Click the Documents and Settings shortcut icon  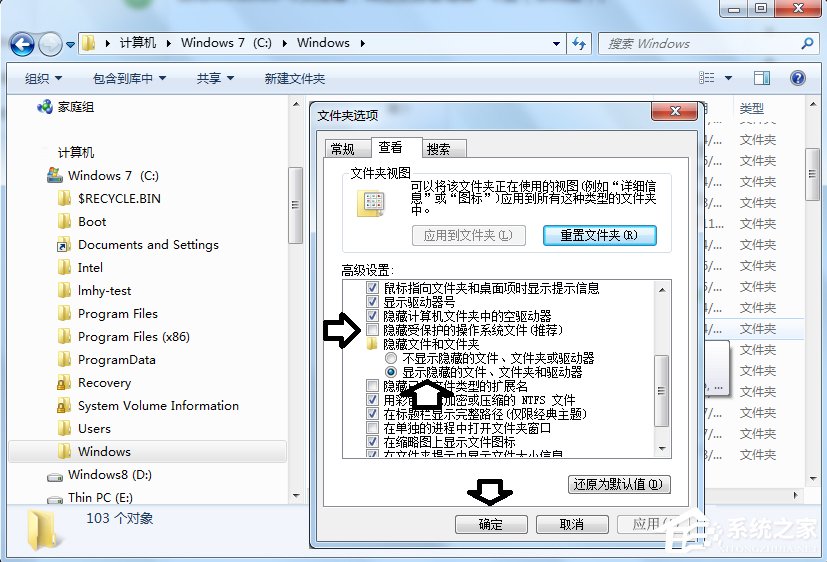point(63,245)
